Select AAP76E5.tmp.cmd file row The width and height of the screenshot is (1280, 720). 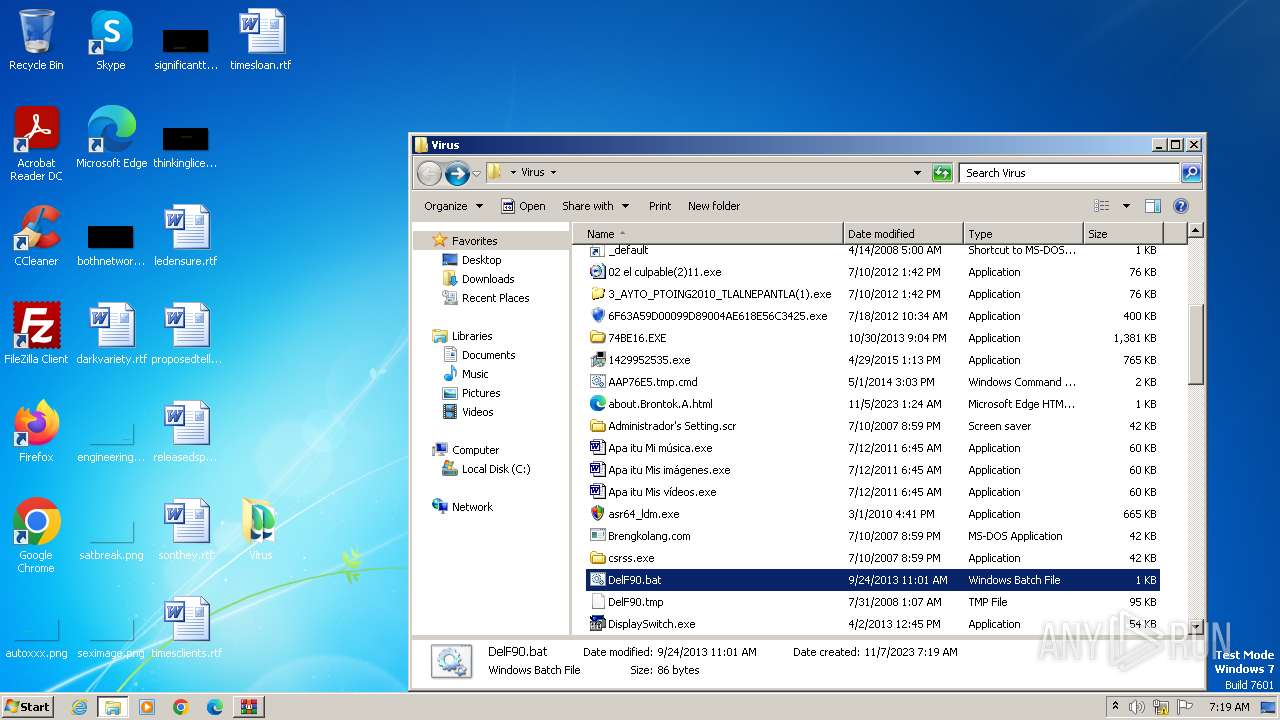pos(872,382)
